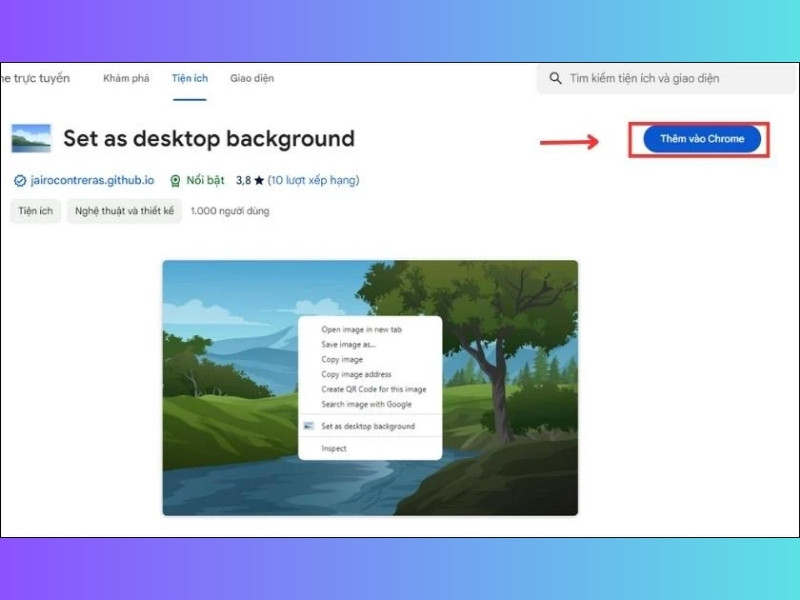Click the Thêm vào Chrome button

point(702,139)
